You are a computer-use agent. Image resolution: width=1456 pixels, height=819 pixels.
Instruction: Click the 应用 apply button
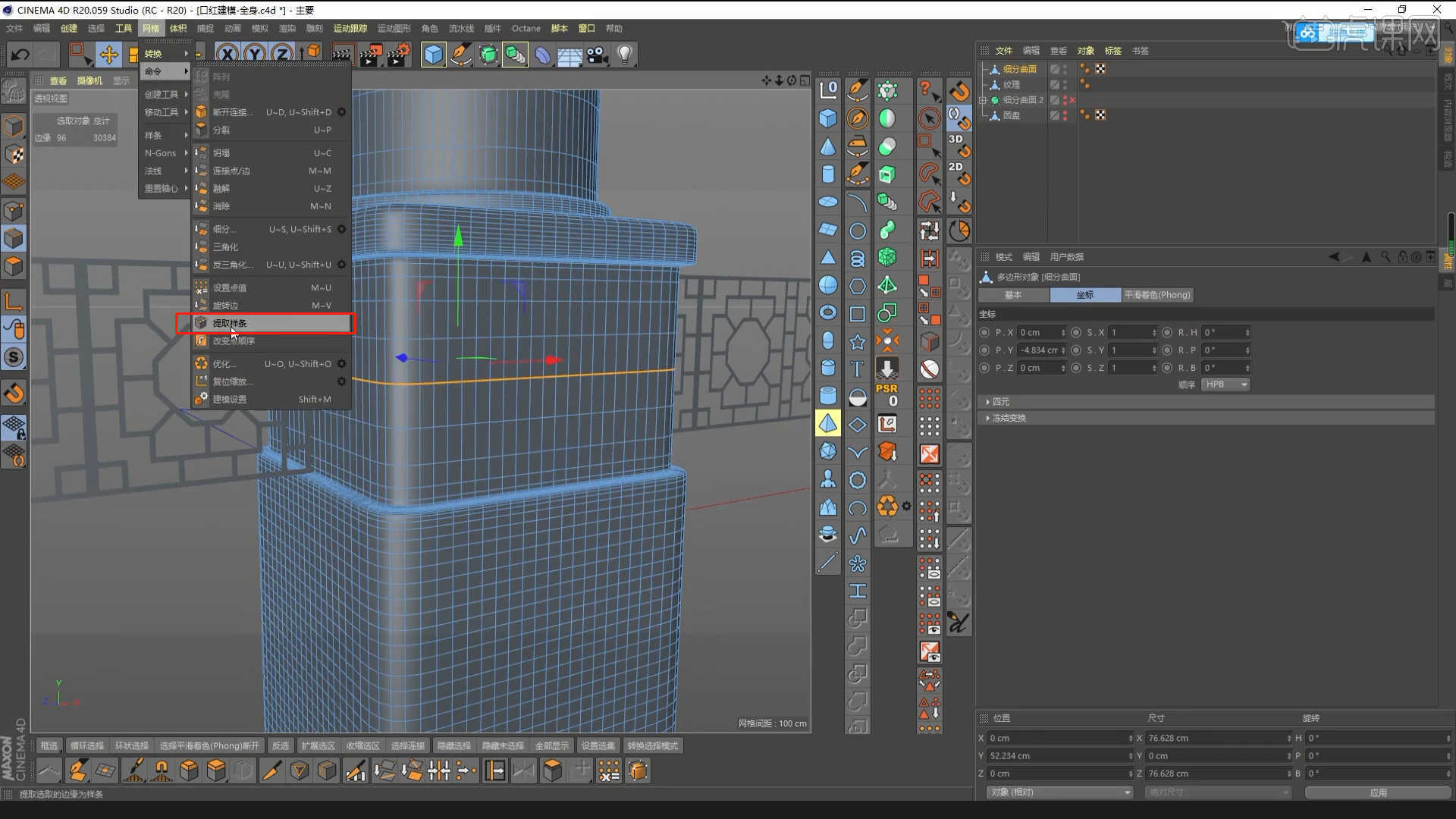click(x=1378, y=792)
